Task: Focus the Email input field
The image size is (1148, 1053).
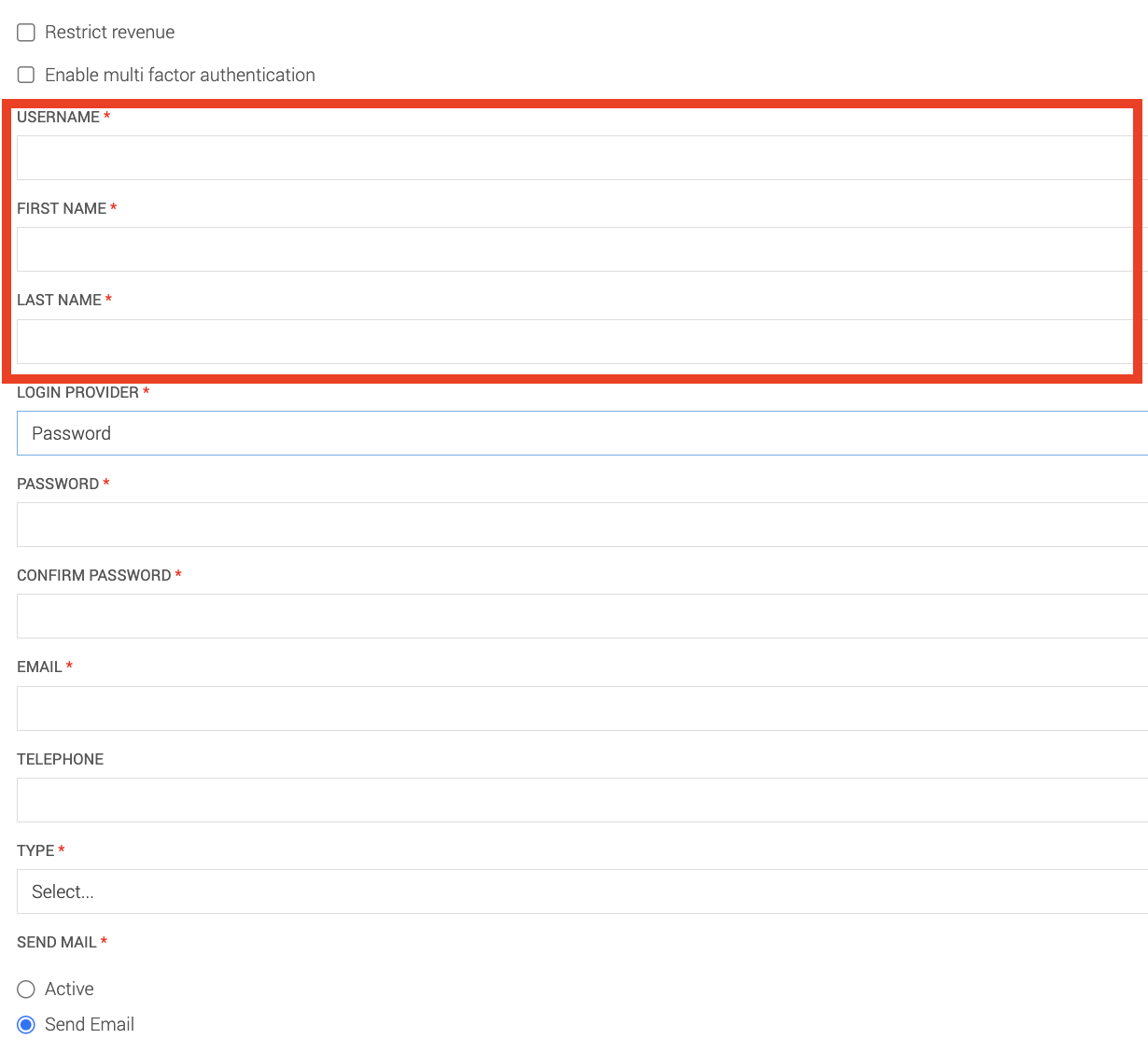Action: 582,709
